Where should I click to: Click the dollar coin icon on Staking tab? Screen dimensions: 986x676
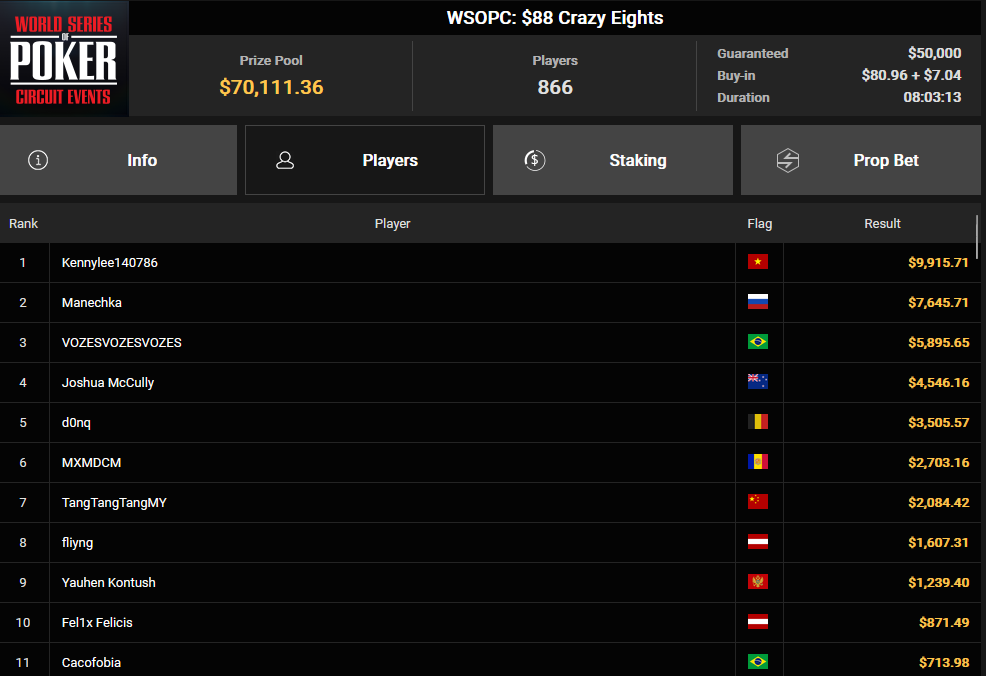point(534,159)
